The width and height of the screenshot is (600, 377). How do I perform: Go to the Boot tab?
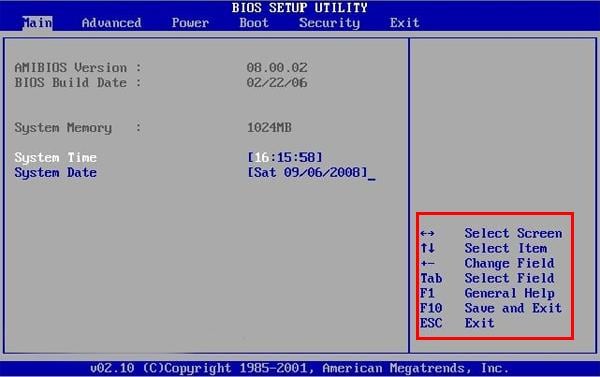[x=254, y=23]
